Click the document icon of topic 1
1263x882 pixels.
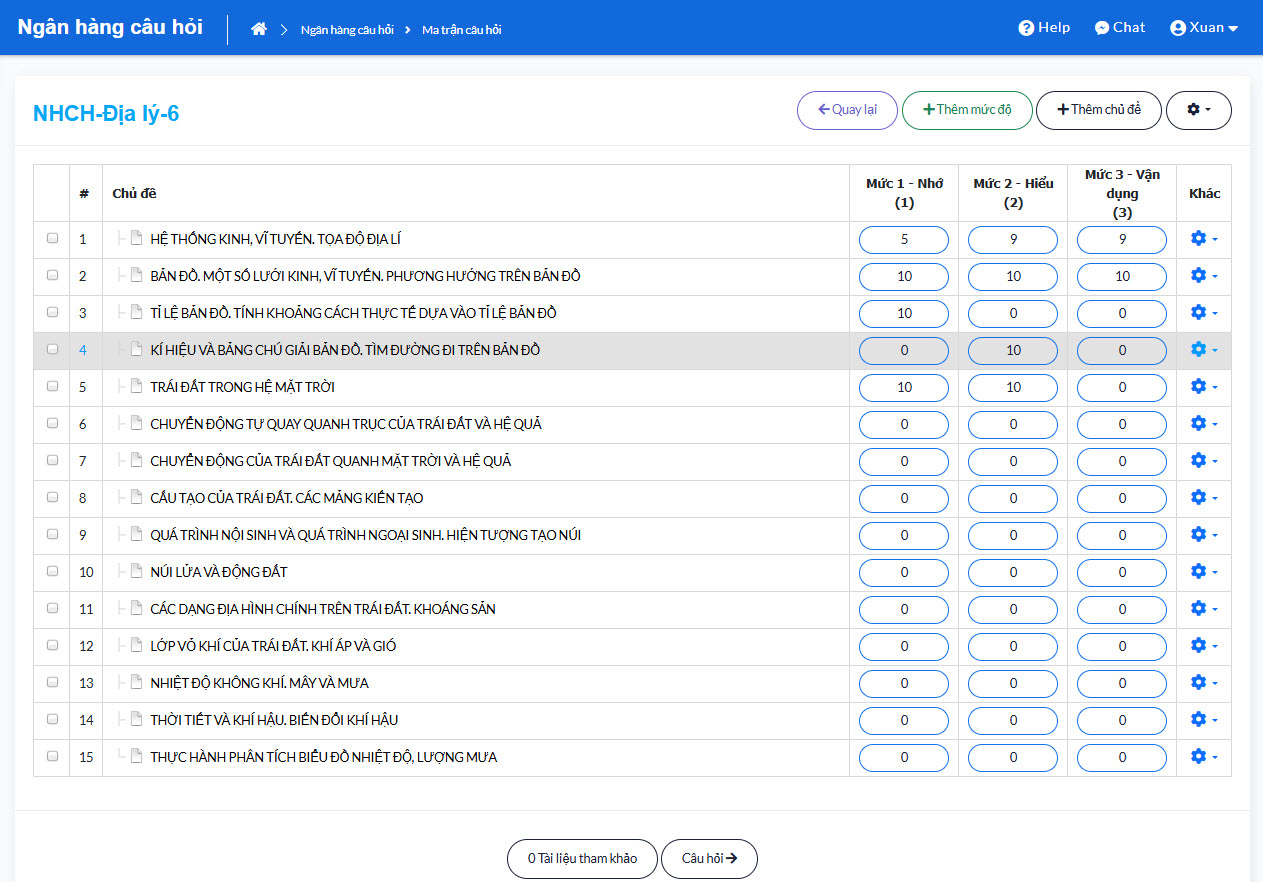click(137, 239)
